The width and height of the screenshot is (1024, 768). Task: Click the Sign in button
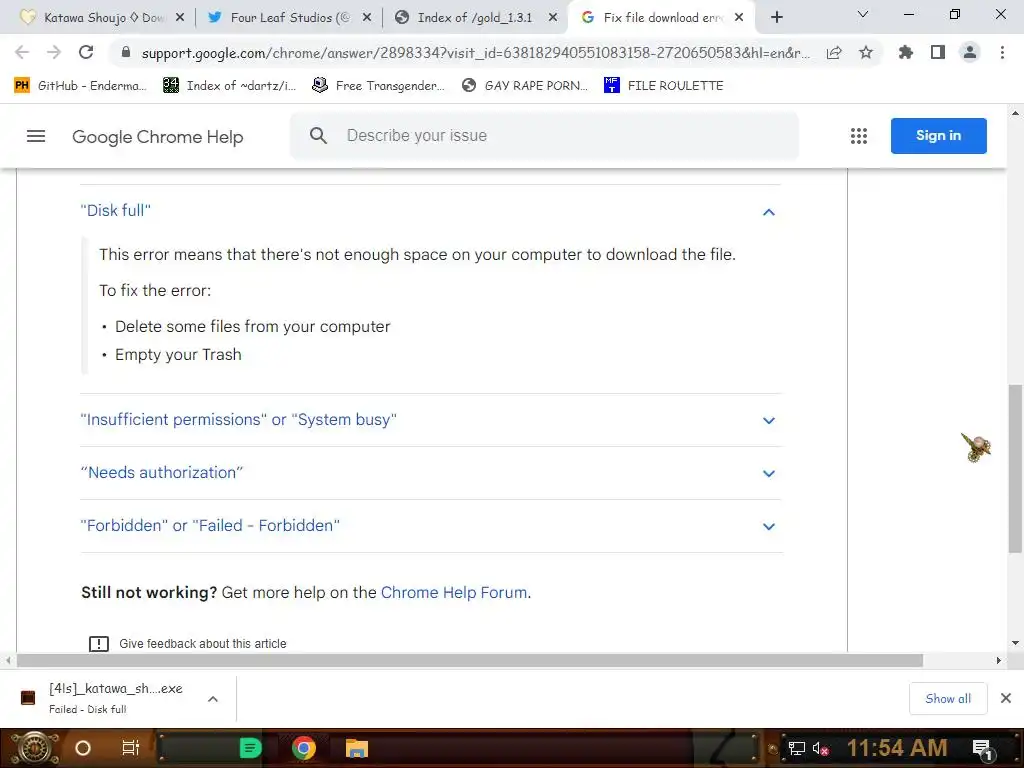tap(938, 136)
